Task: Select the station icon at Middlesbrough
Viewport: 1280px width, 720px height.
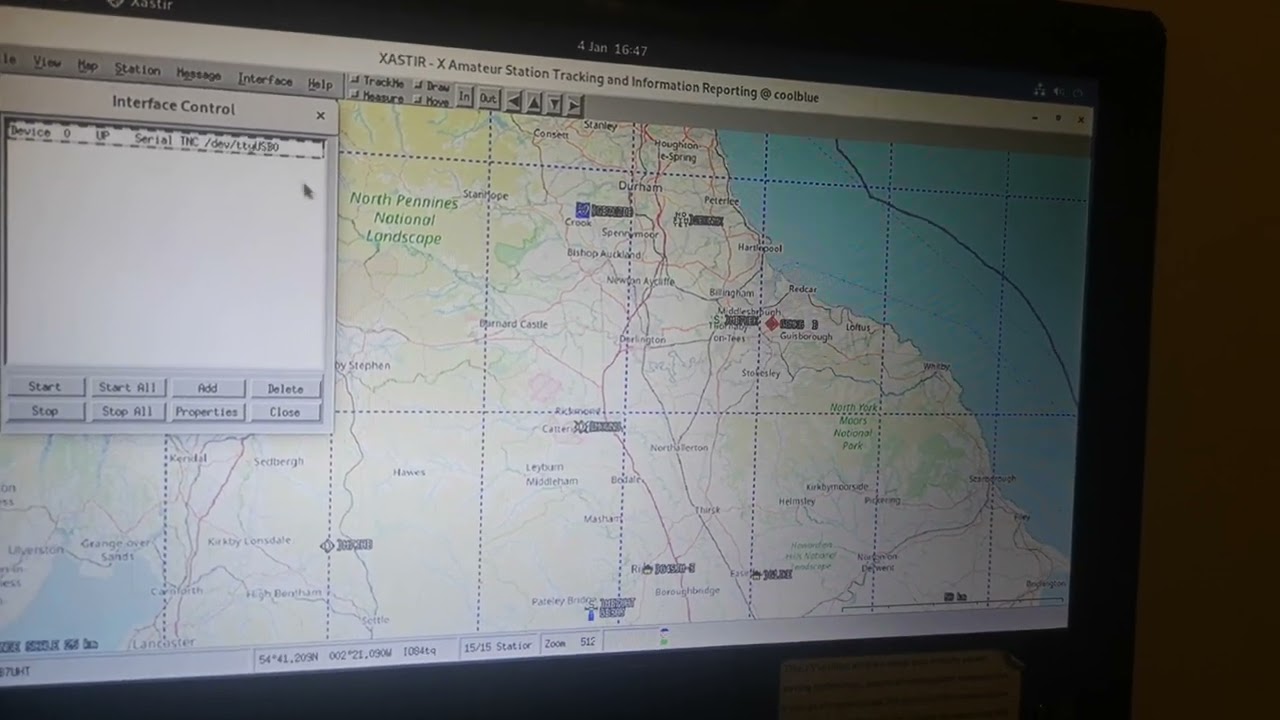Action: 720,321
